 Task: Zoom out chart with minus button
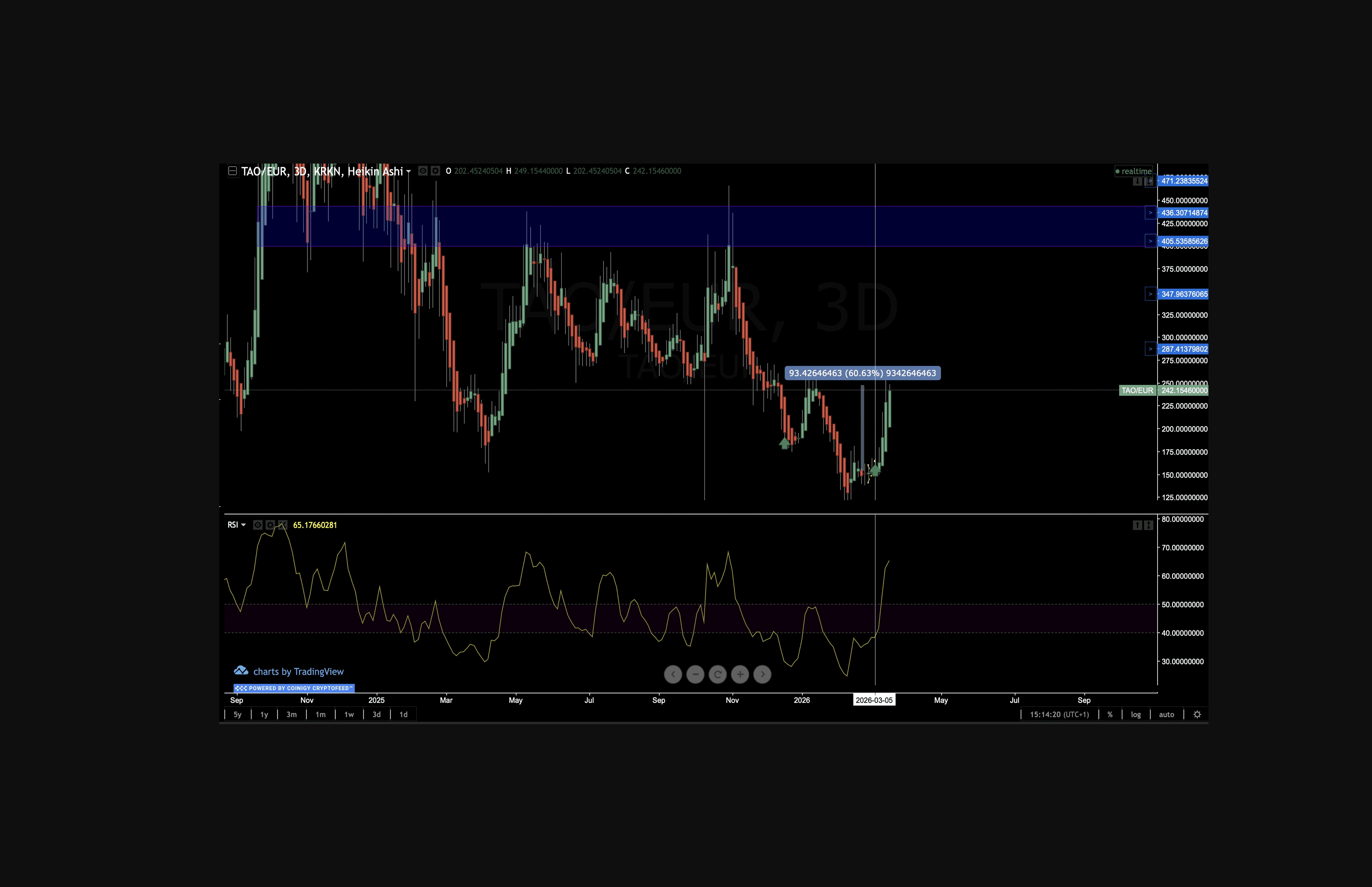(x=695, y=674)
